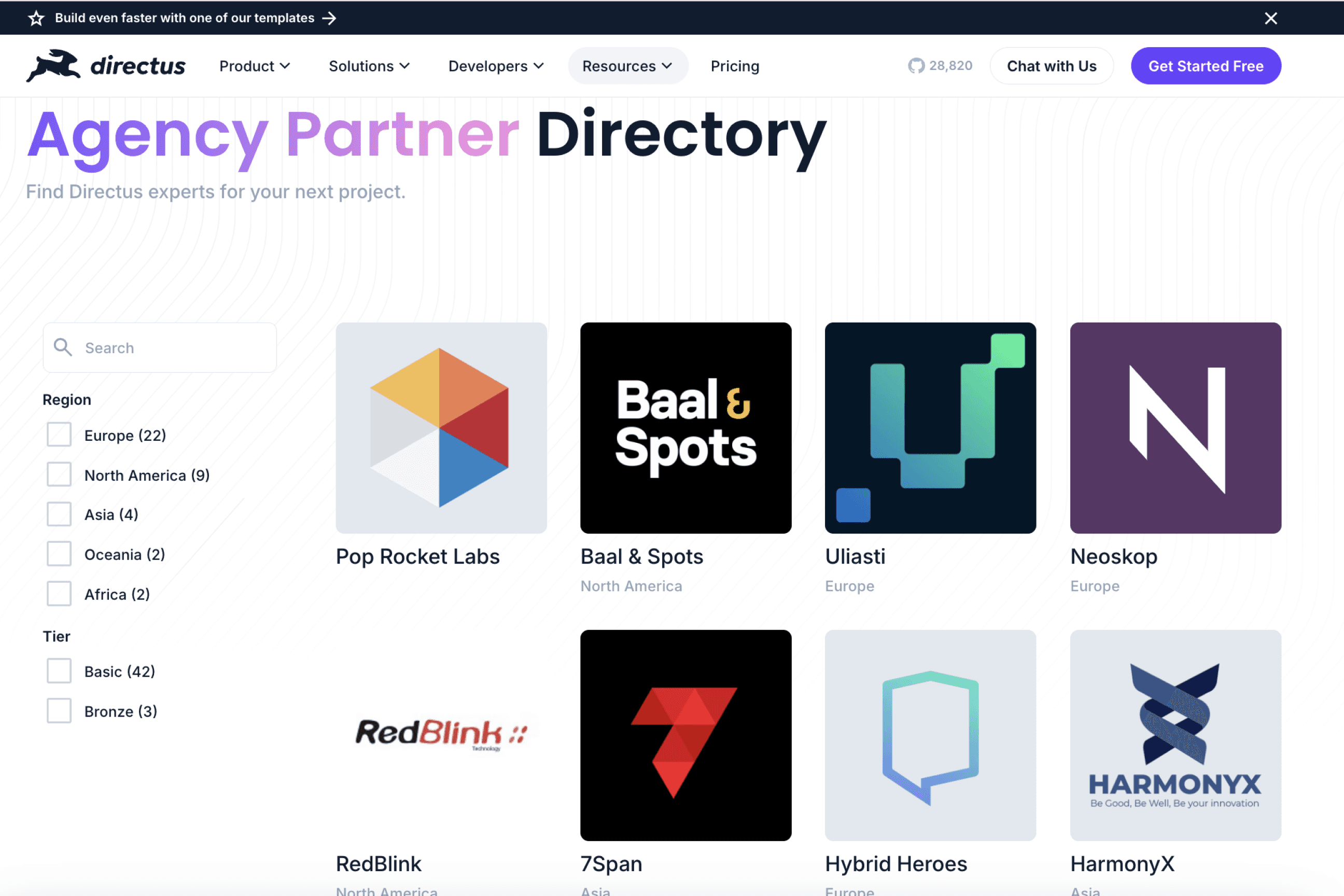
Task: Open the Neoskop N logo tile
Action: coord(1175,427)
